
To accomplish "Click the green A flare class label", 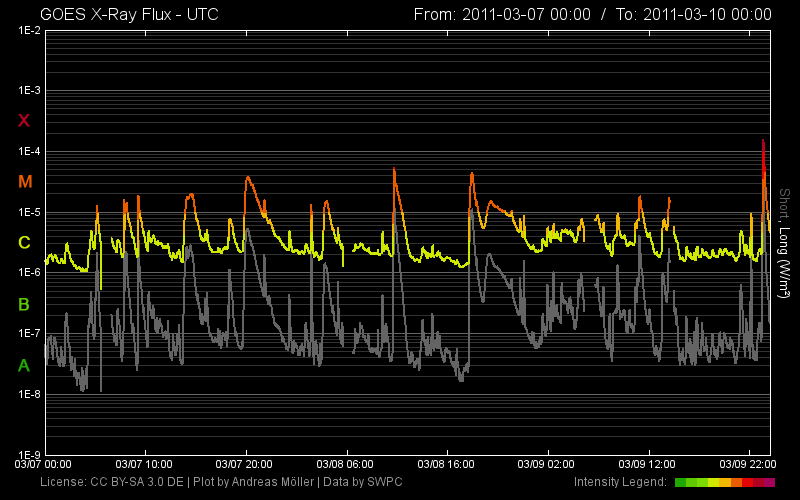I will tap(25, 365).
